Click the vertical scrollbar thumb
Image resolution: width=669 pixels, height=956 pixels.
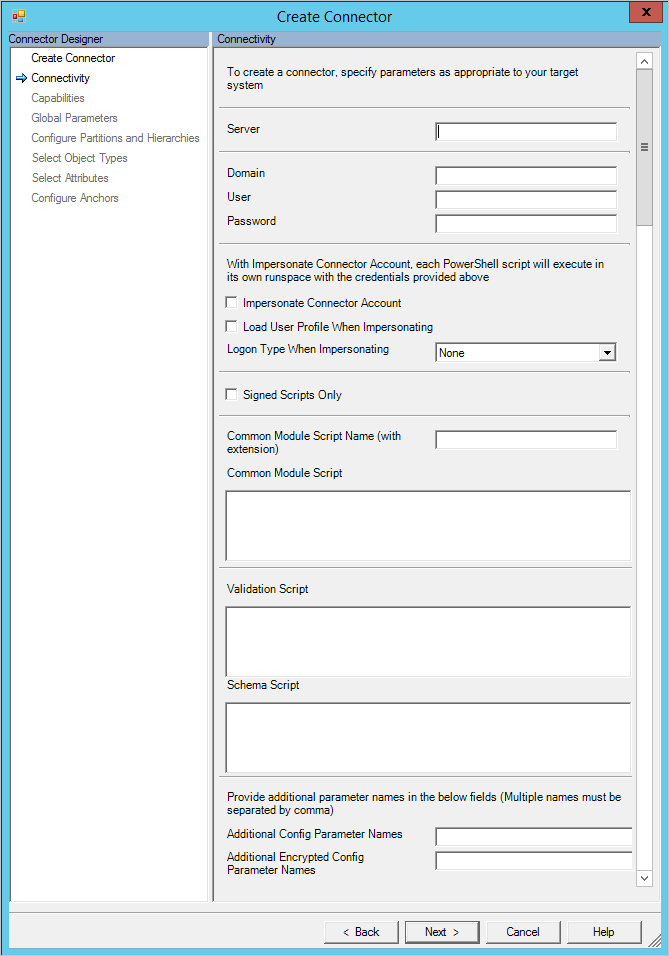pos(644,147)
